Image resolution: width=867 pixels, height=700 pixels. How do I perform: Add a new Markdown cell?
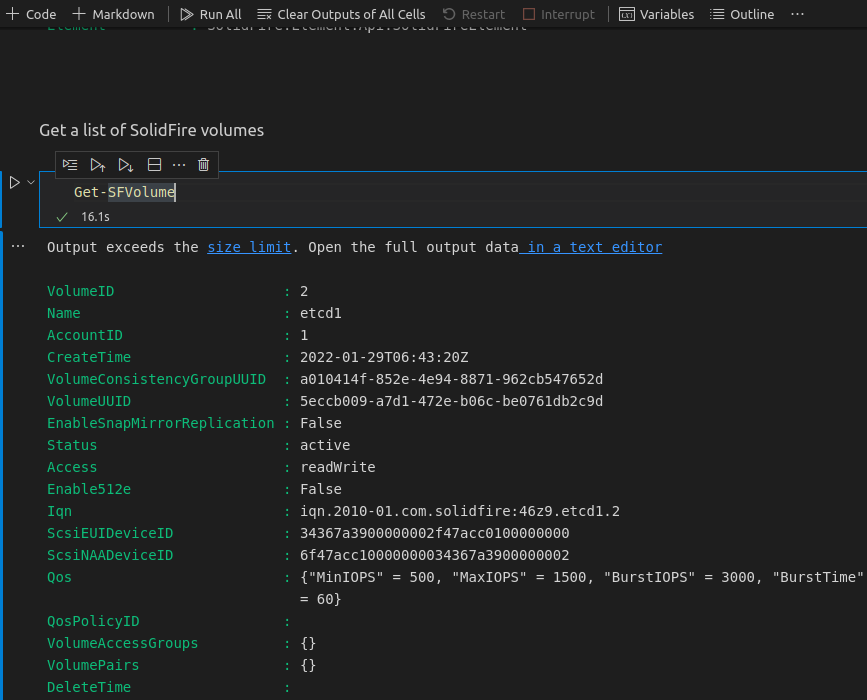click(x=113, y=14)
